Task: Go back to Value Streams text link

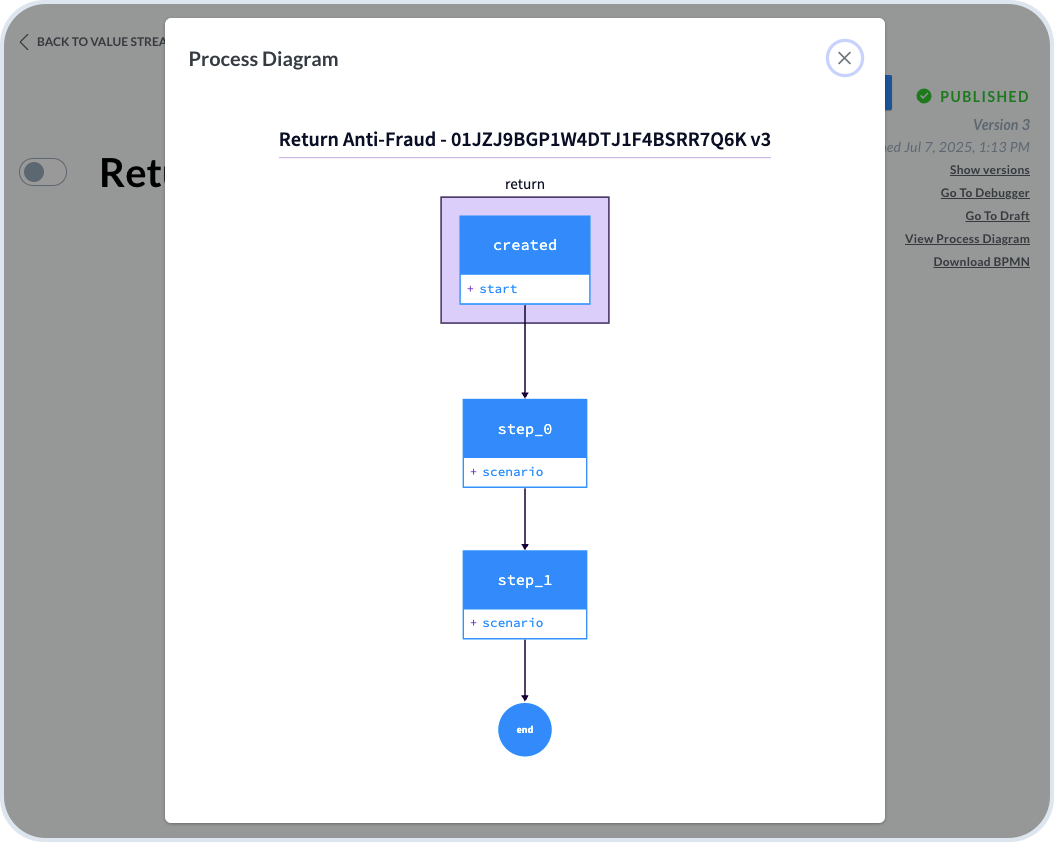Action: click(100, 42)
